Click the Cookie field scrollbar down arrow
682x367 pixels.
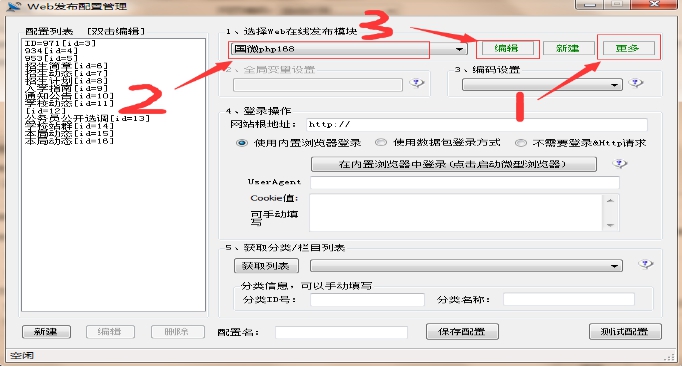tap(610, 225)
